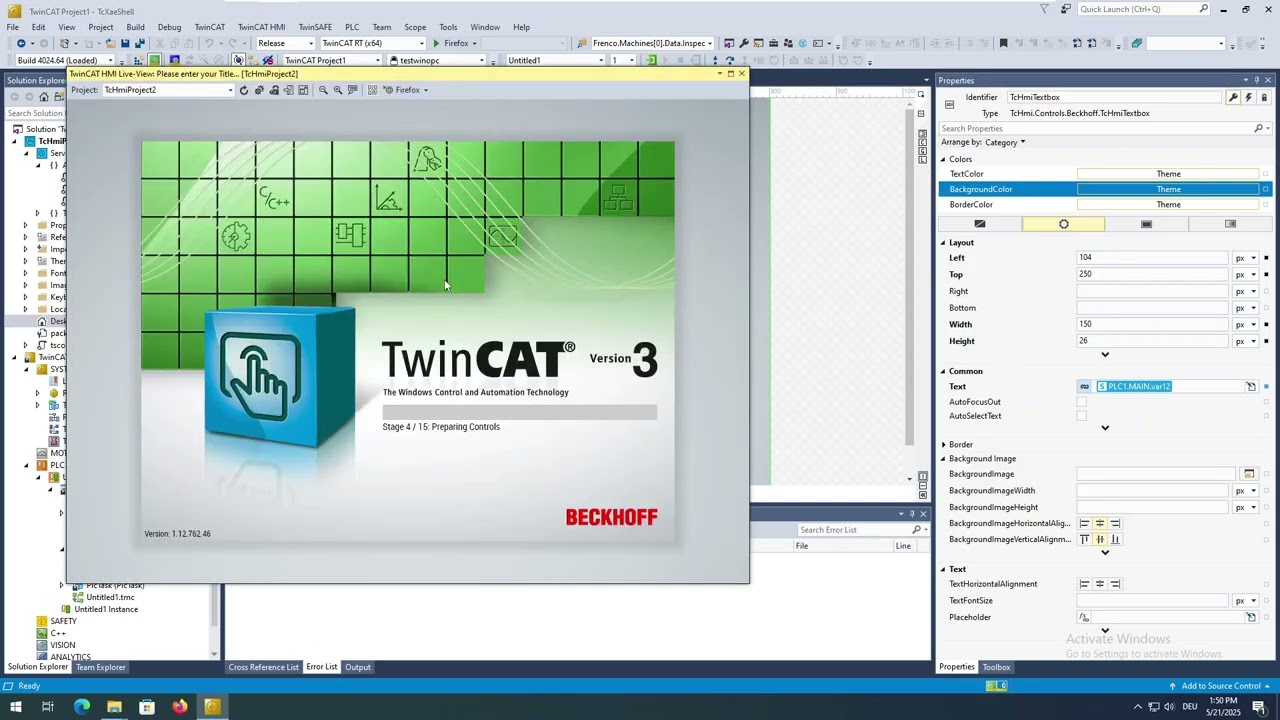The image size is (1280, 720).
Task: Toggle the AutoSelectText checkbox
Action: point(1081,416)
